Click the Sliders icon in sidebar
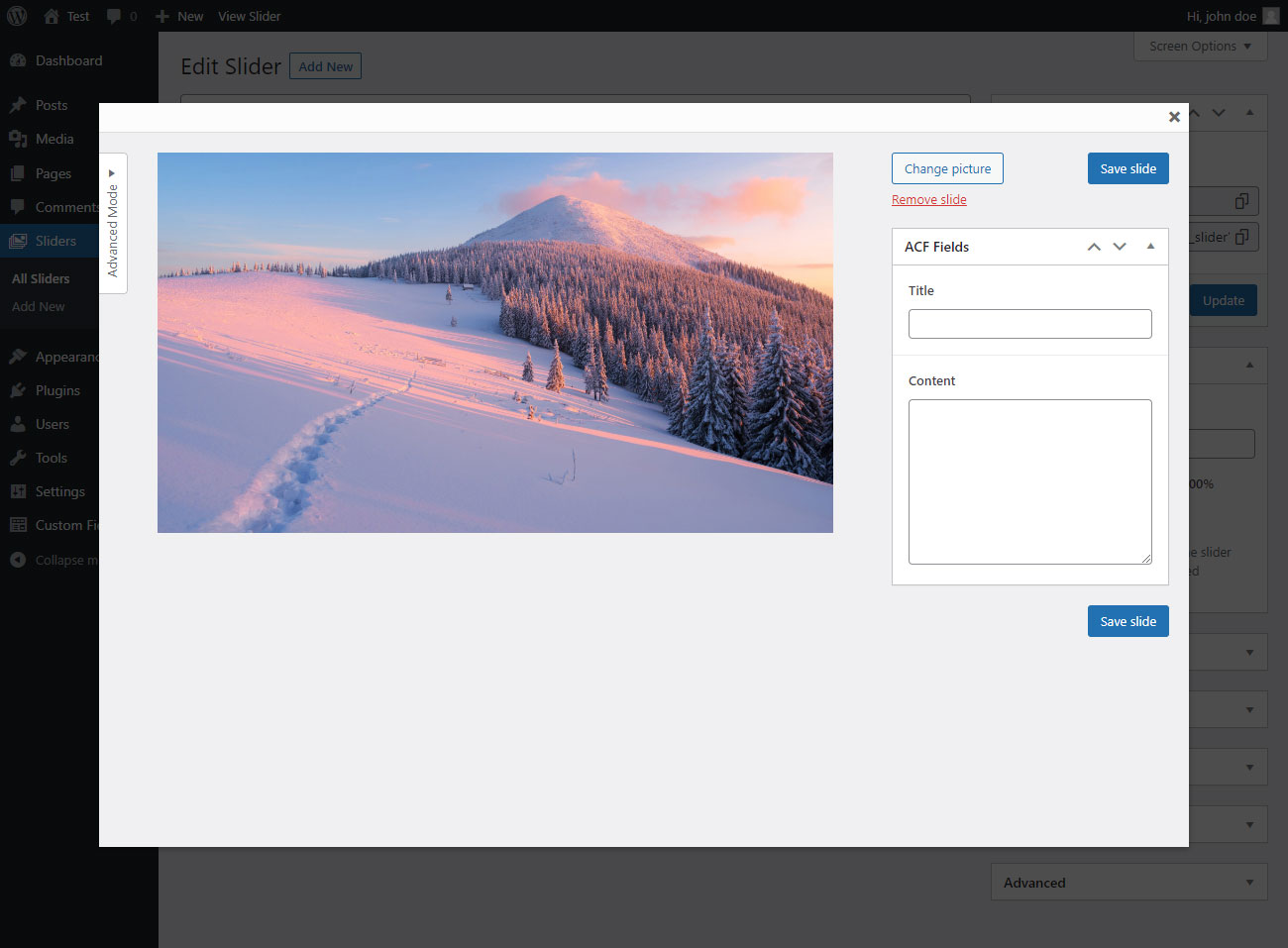The height and width of the screenshot is (948, 1288). (18, 241)
